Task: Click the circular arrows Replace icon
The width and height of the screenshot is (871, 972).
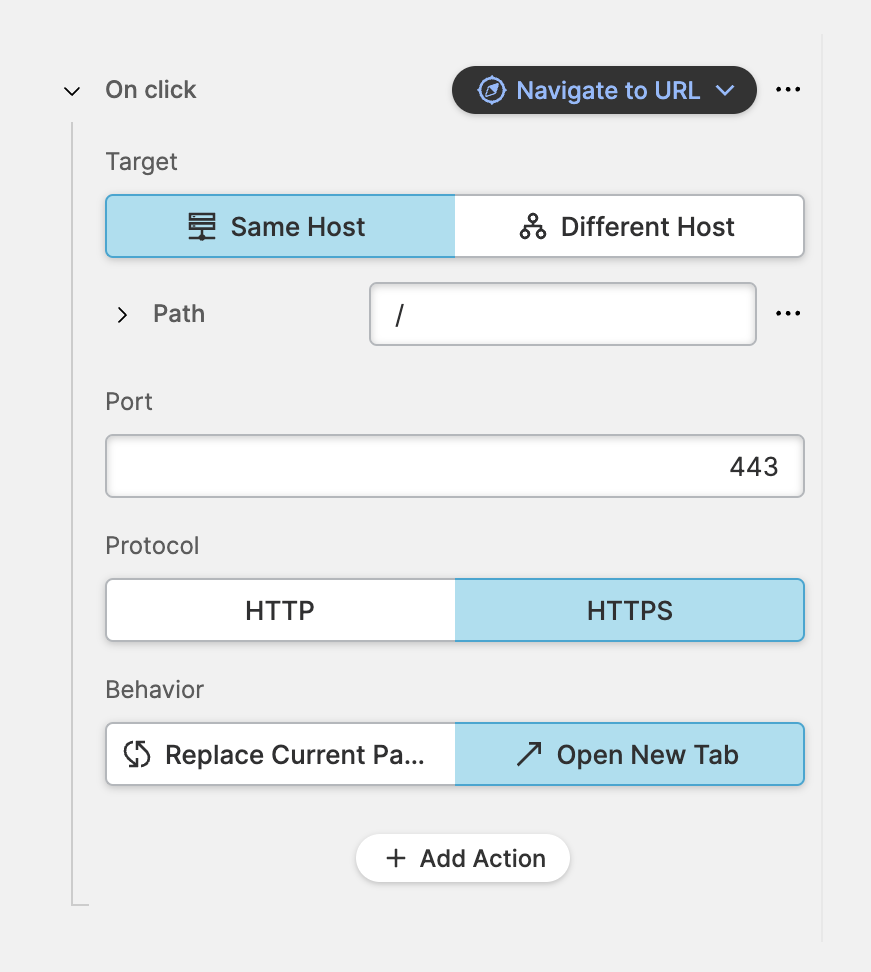Action: tap(137, 754)
